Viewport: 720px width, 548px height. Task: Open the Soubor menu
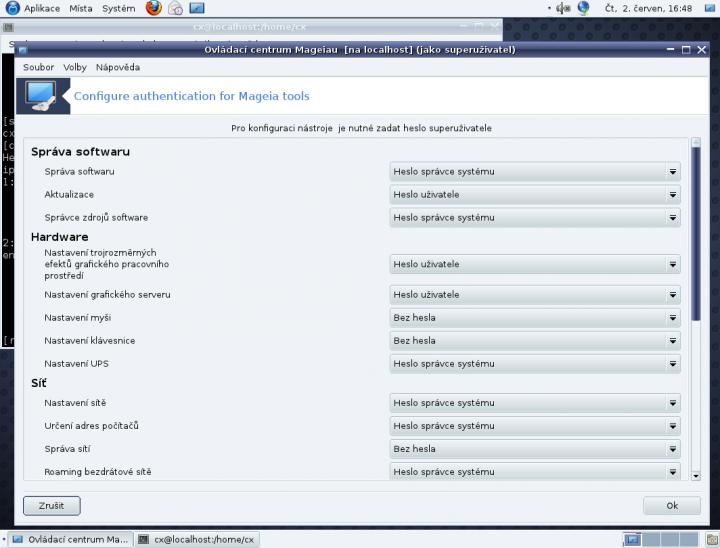39,67
